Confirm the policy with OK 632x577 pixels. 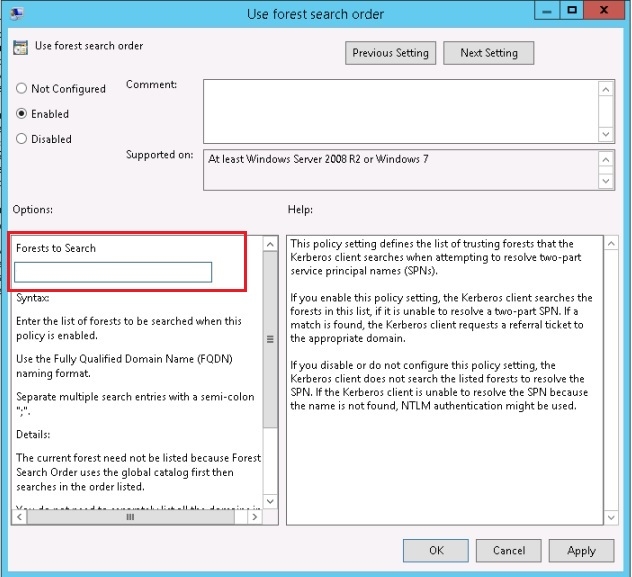click(x=436, y=550)
